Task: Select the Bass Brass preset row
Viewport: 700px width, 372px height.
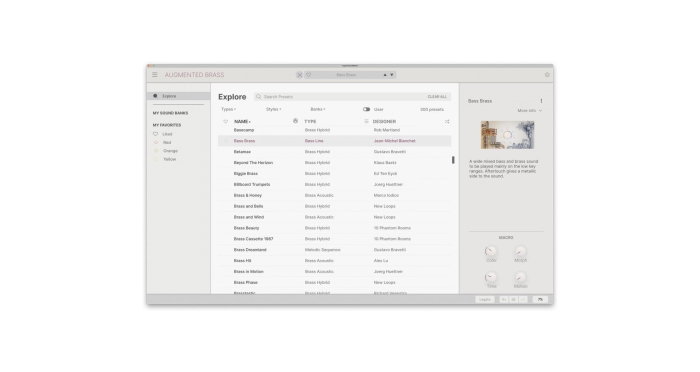Action: coord(334,141)
